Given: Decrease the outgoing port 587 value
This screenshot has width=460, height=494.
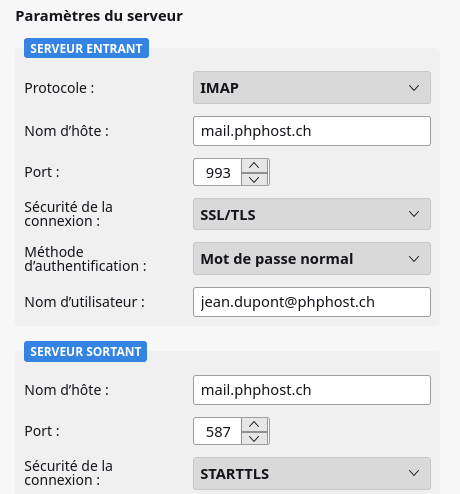Looking at the screenshot, I should click(254, 439).
